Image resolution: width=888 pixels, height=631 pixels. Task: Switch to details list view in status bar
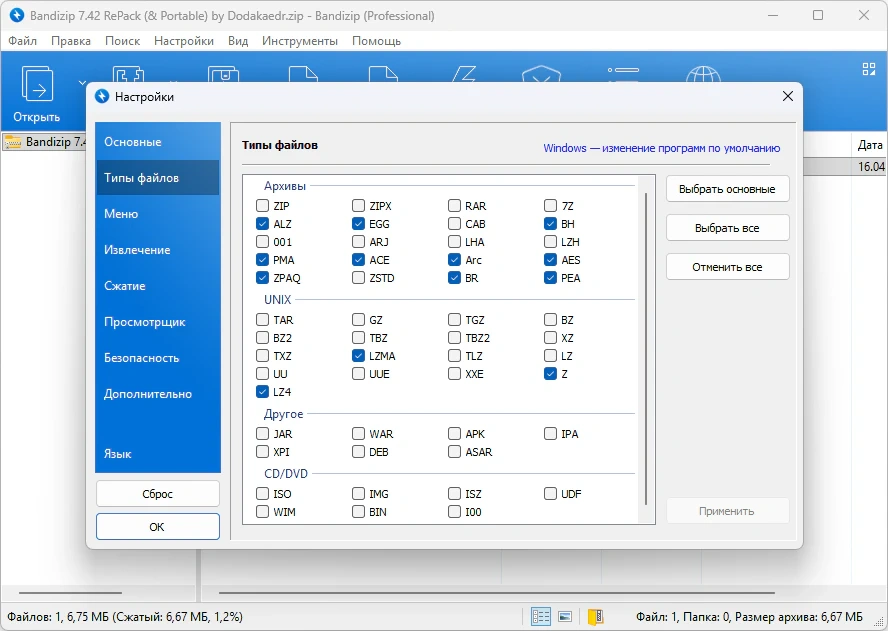[x=541, y=616]
